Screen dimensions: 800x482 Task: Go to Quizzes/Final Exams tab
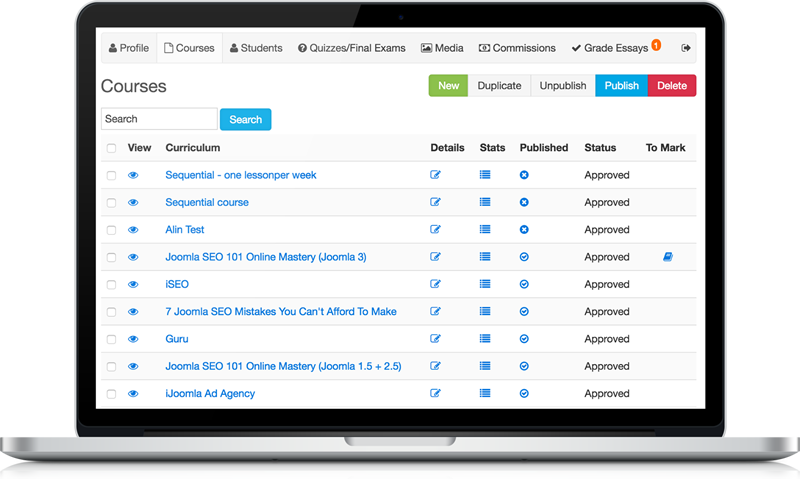(x=352, y=48)
